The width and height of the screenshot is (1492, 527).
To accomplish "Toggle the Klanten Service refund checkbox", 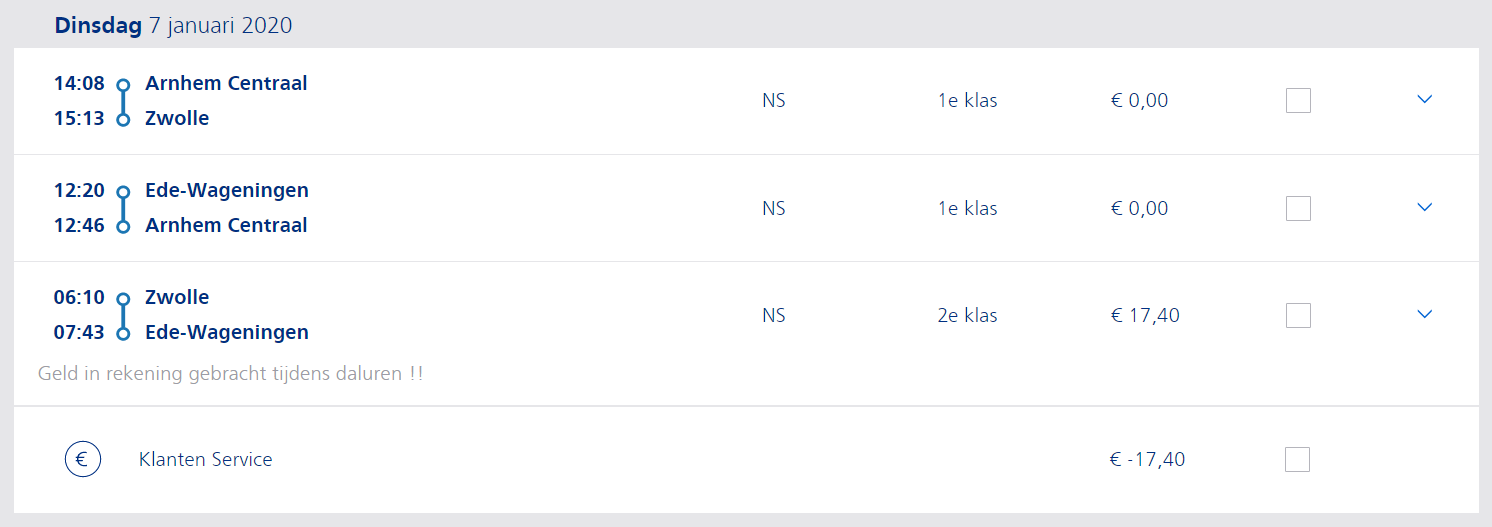I will point(1298,459).
